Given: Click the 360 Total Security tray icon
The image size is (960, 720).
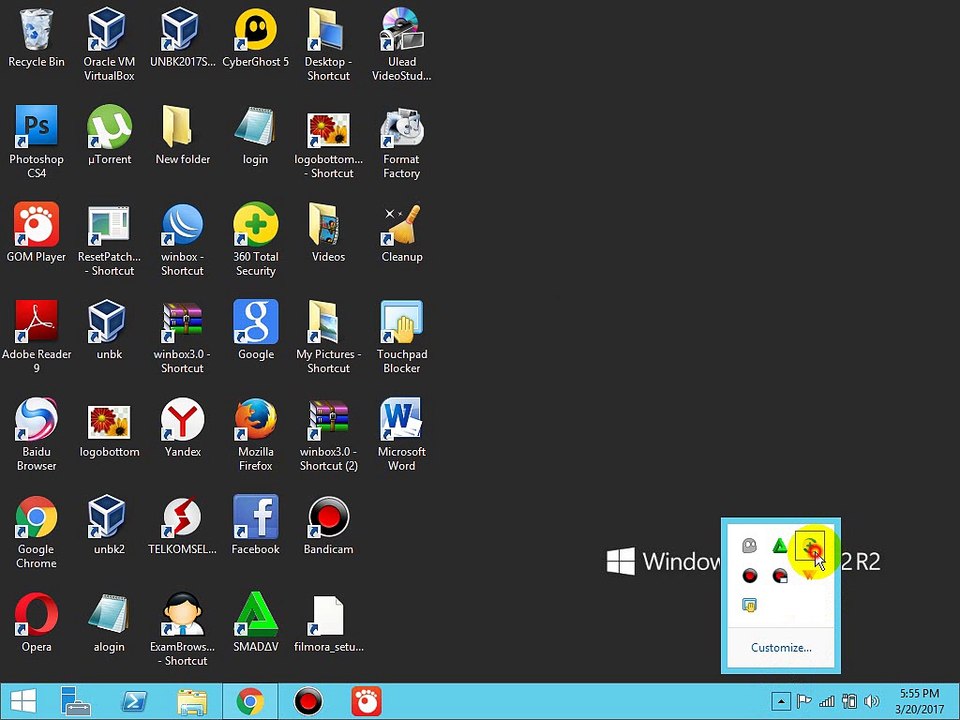Looking at the screenshot, I should [x=809, y=545].
